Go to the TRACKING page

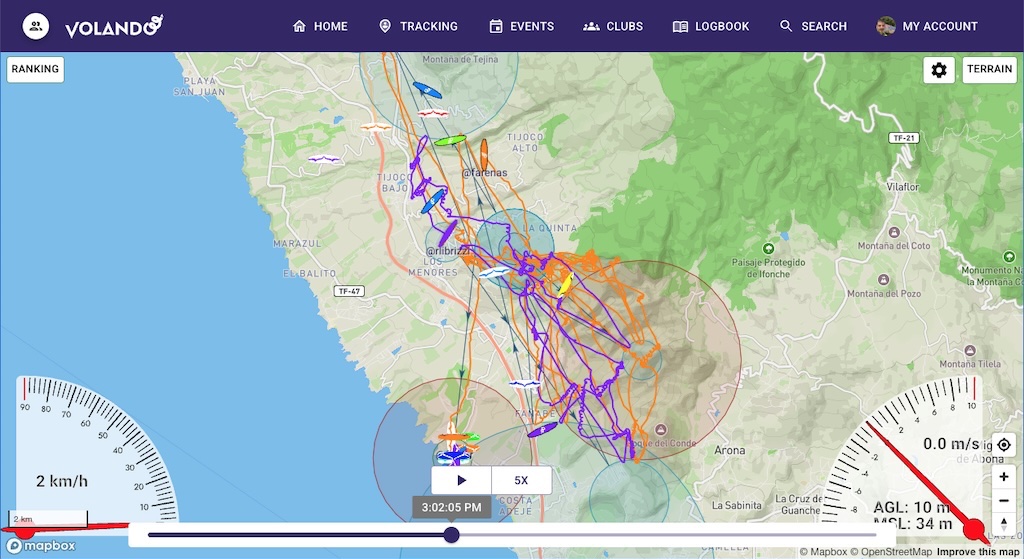pyautogui.click(x=418, y=27)
